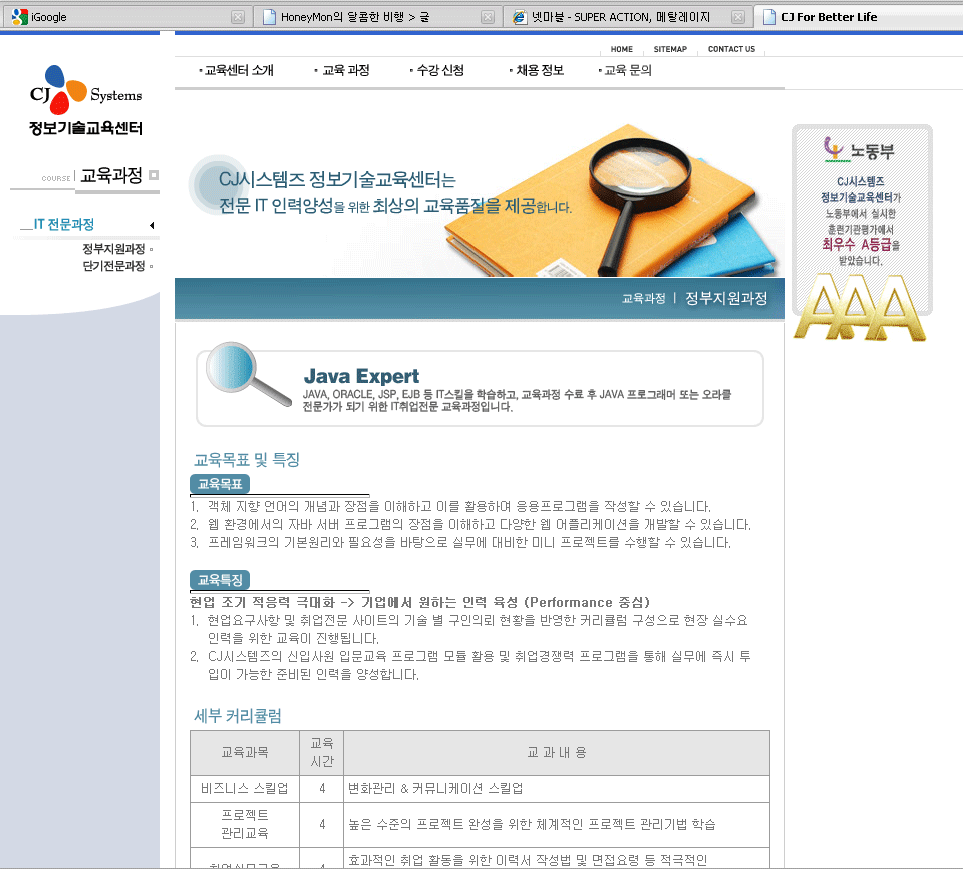
Task: Click 정부지원과정 in the breadcrumb bar
Action: [x=726, y=298]
